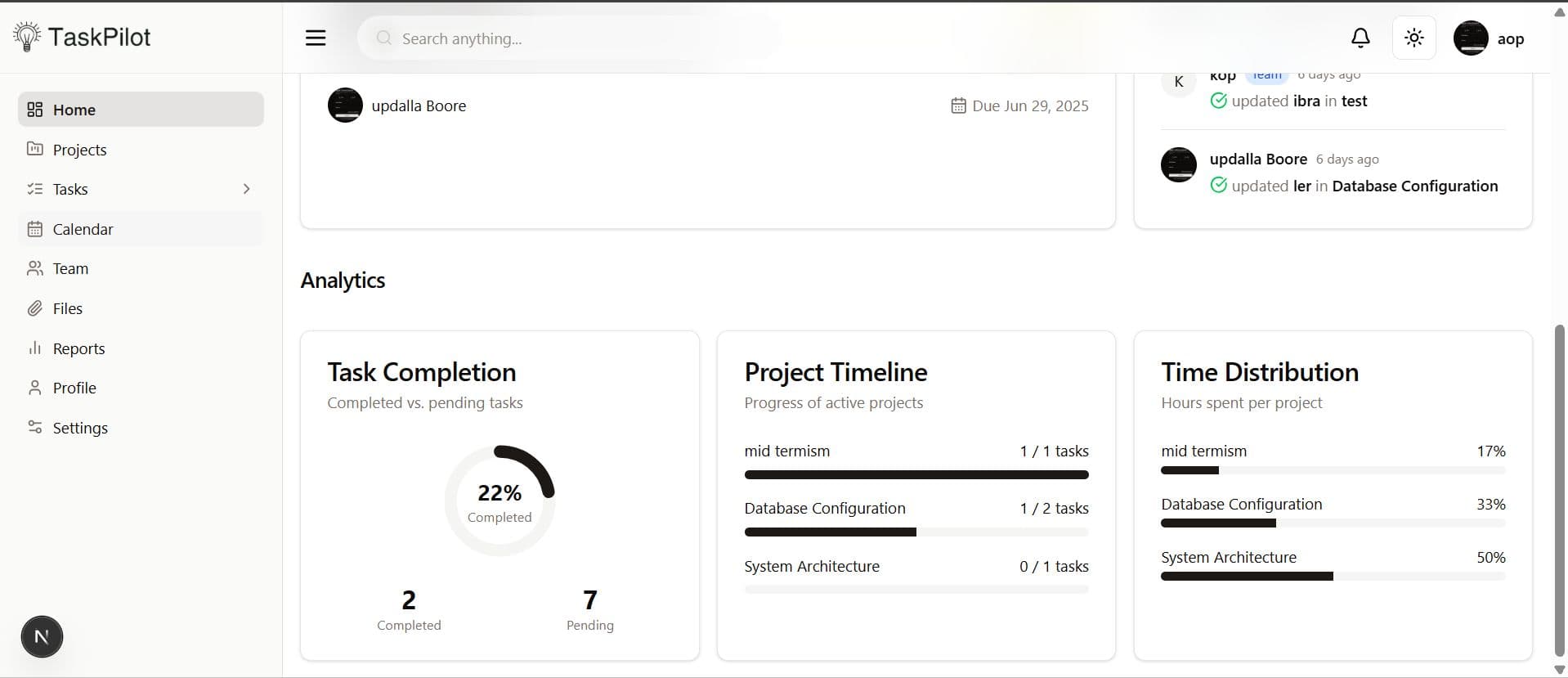Open Projects in sidebar
This screenshot has height=678, width=1568.
coord(141,149)
